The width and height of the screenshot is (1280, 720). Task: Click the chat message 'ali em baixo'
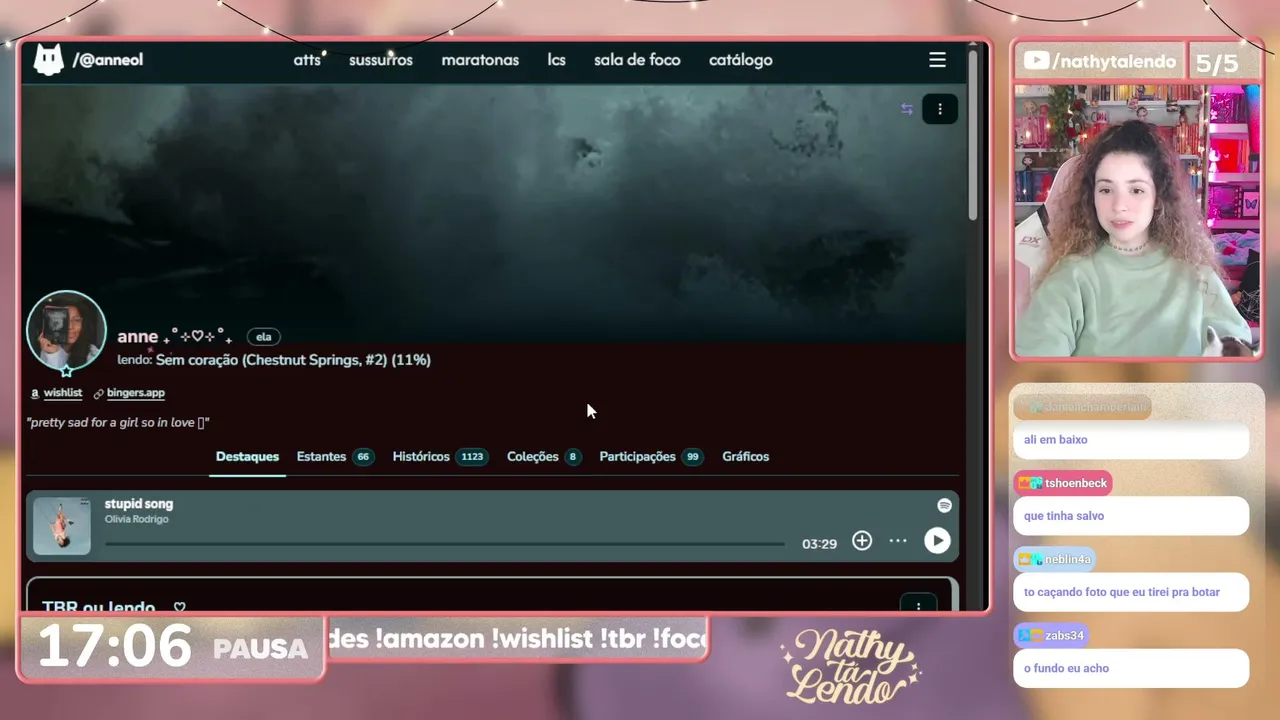1056,440
